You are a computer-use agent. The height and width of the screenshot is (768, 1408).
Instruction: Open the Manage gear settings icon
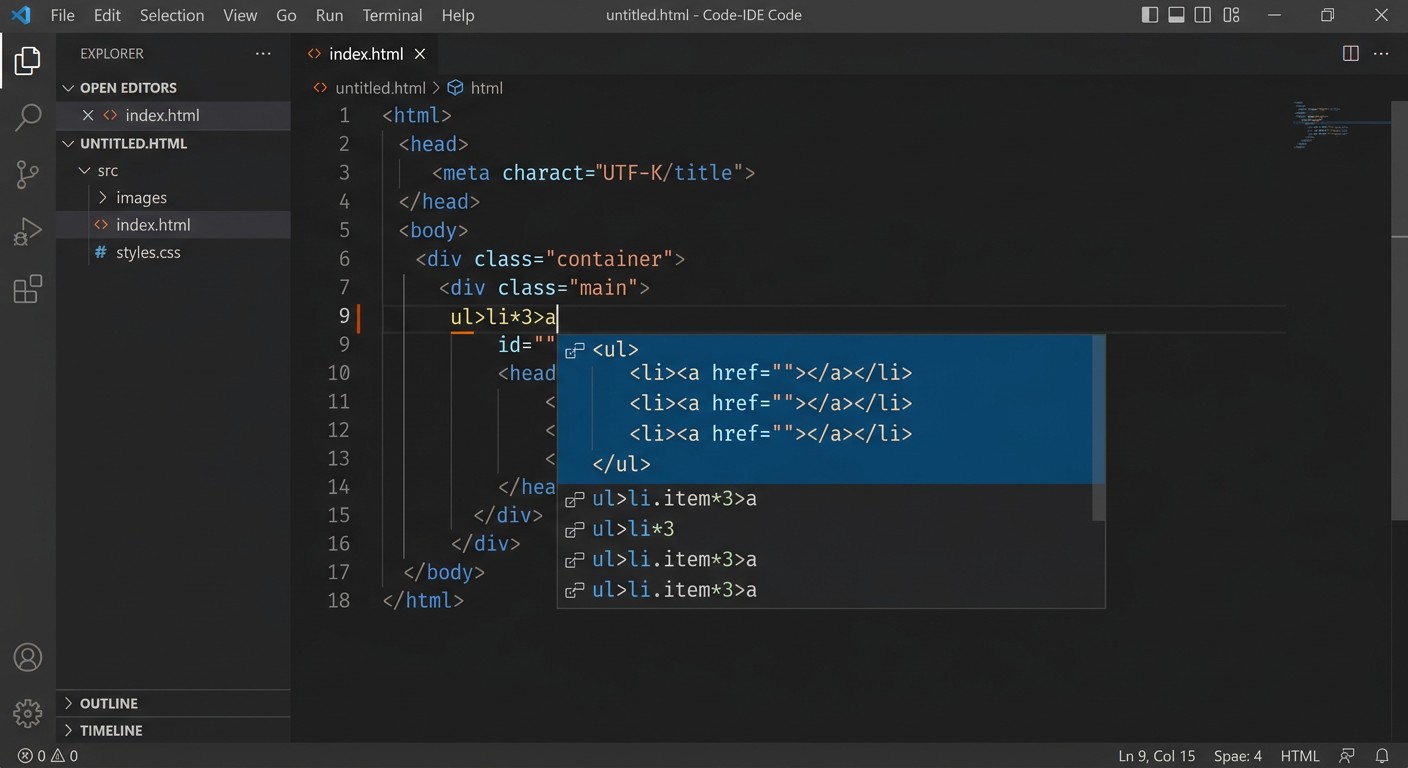(x=28, y=713)
